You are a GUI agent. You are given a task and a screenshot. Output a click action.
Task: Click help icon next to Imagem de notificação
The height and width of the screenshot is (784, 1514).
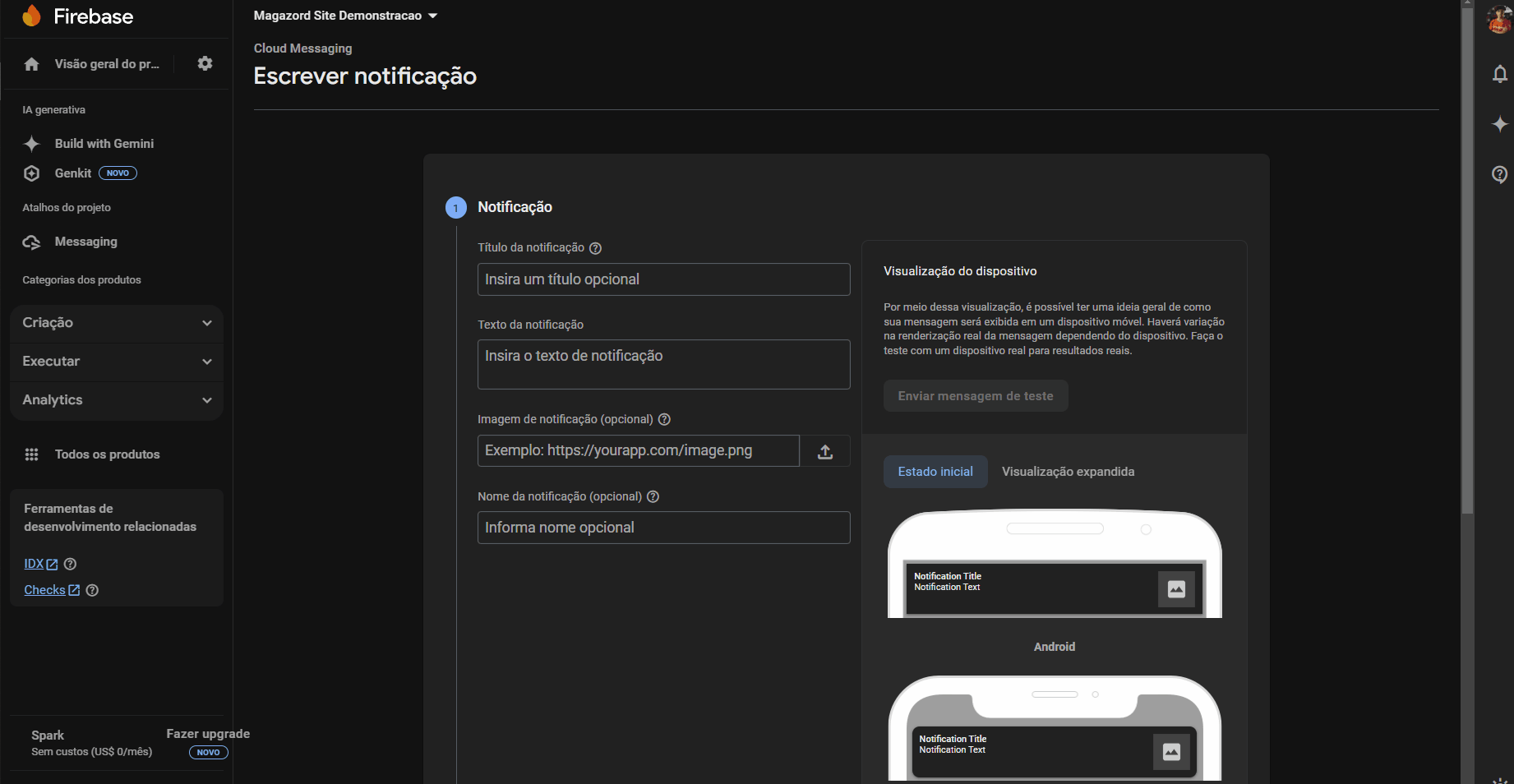tap(665, 419)
